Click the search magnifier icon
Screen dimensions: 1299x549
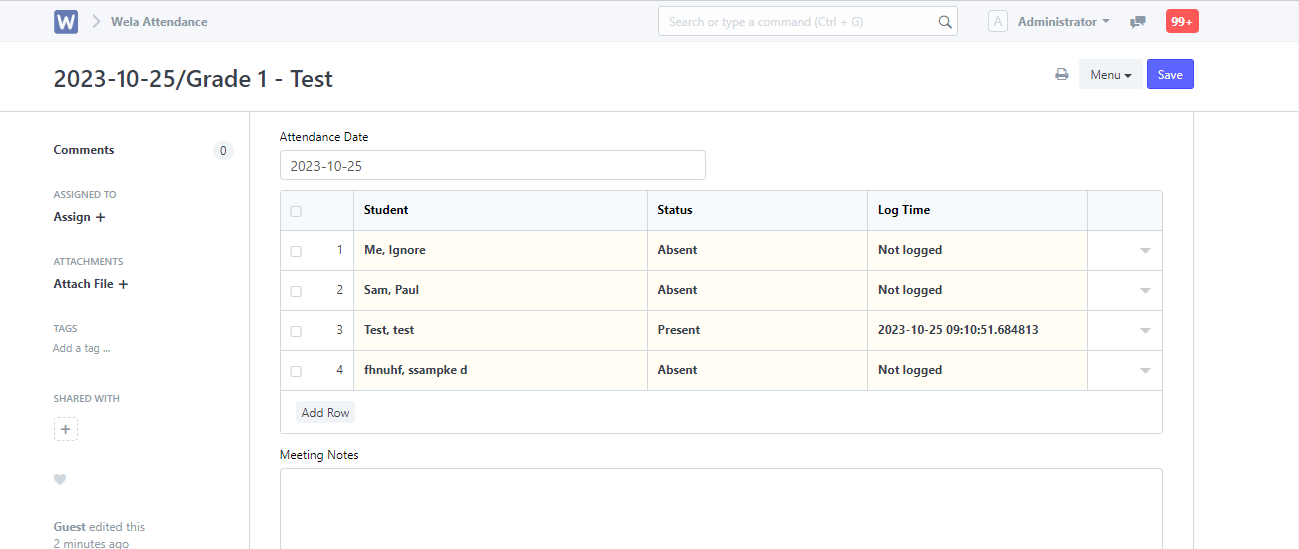click(x=945, y=22)
